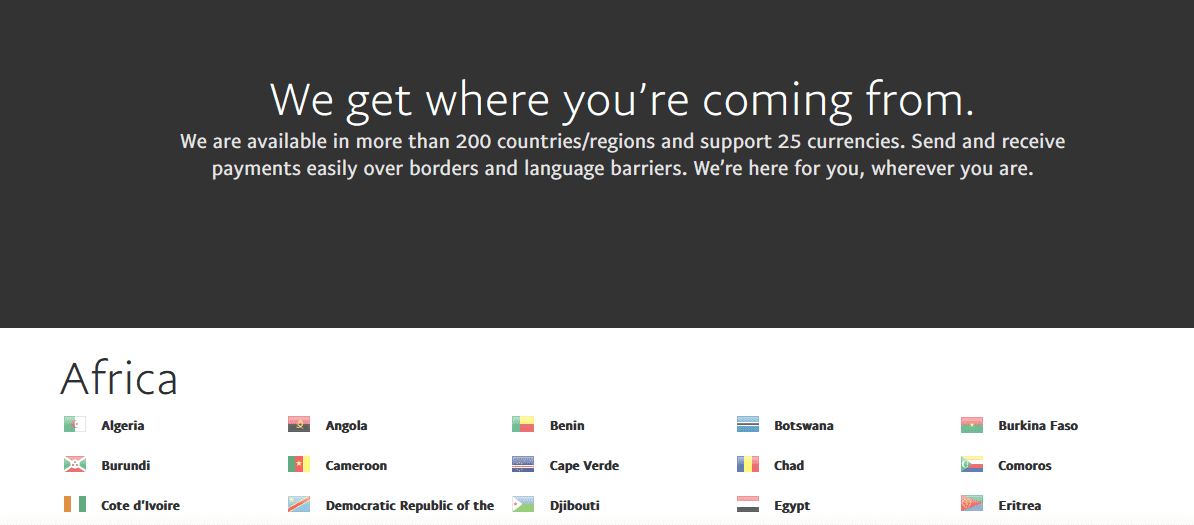Click the Botswana flag icon
The width and height of the screenshot is (1194, 525).
click(748, 425)
